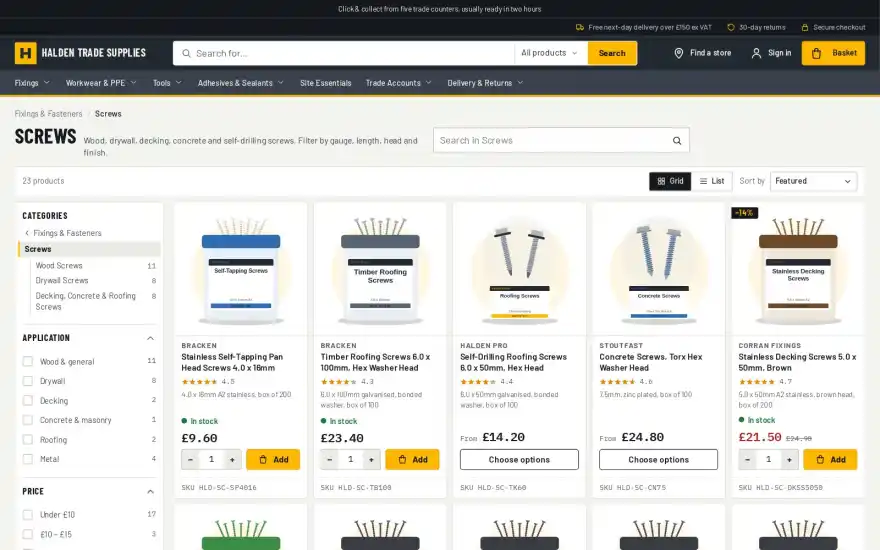Add Timber Roofing Screws to basket
Image resolution: width=880 pixels, height=550 pixels.
pyautogui.click(x=412, y=460)
